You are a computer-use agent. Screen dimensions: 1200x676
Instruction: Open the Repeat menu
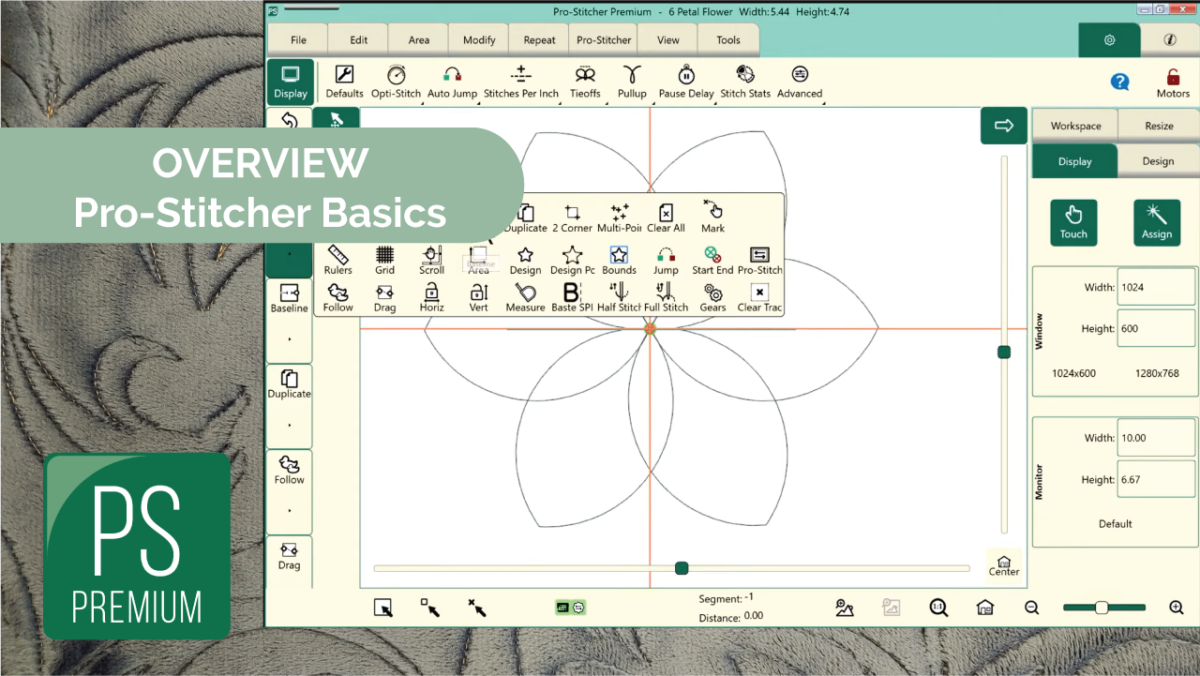[x=538, y=39]
